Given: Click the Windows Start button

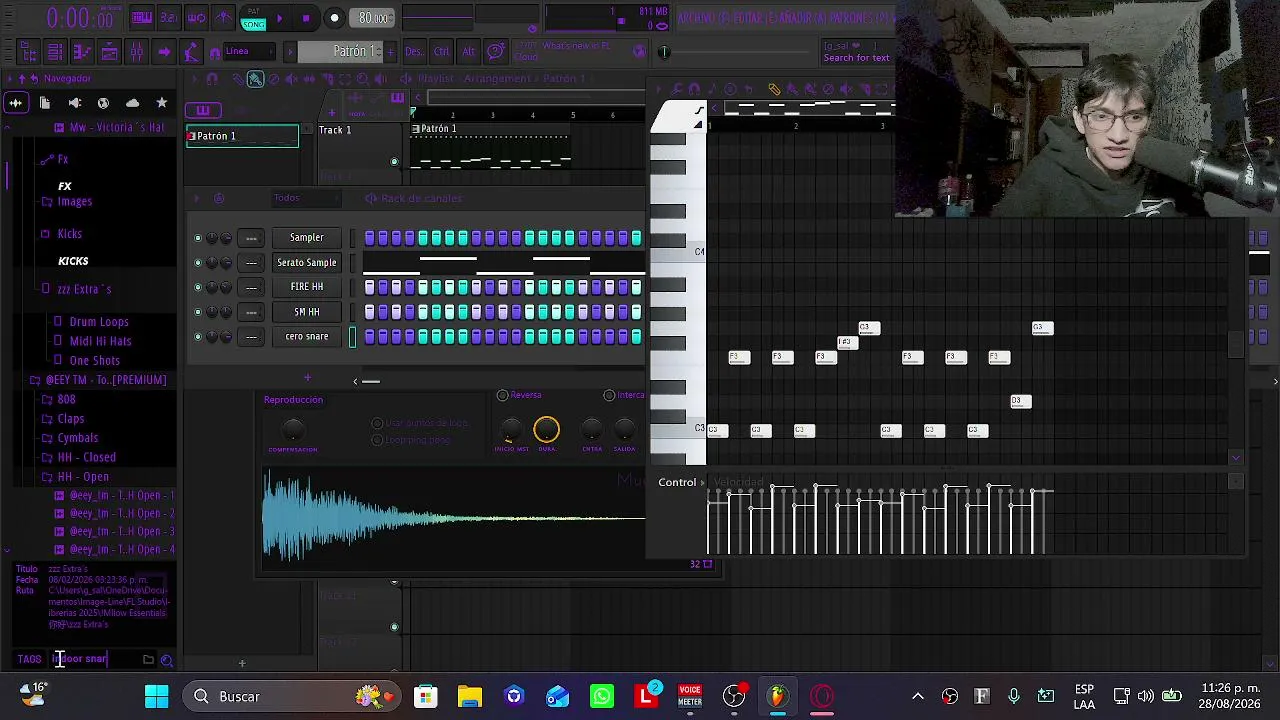Looking at the screenshot, I should (x=157, y=696).
